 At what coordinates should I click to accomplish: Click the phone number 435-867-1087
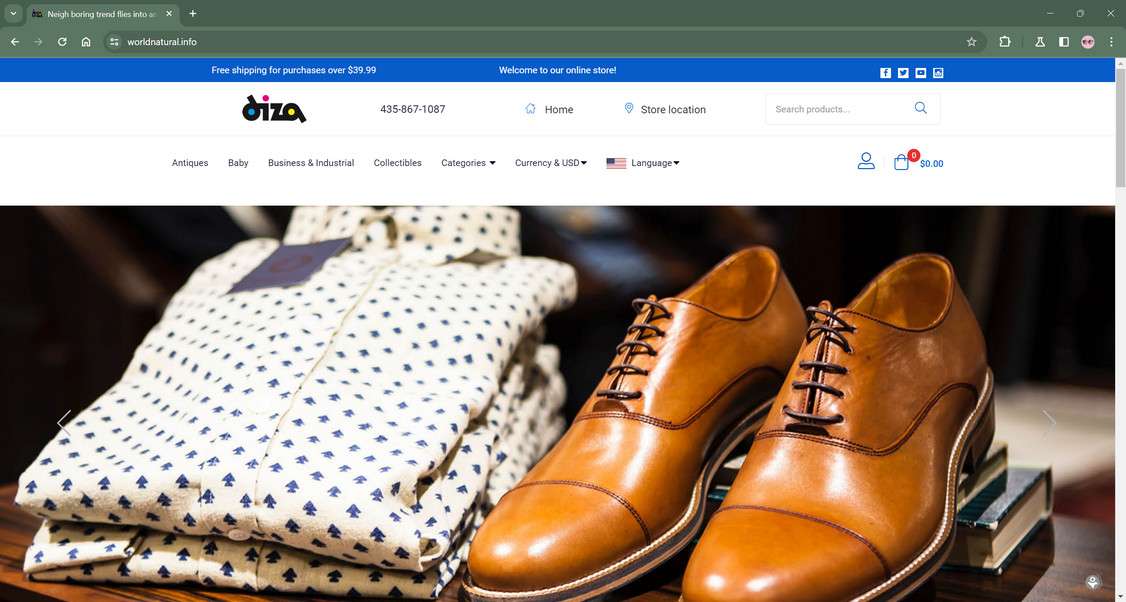point(412,109)
